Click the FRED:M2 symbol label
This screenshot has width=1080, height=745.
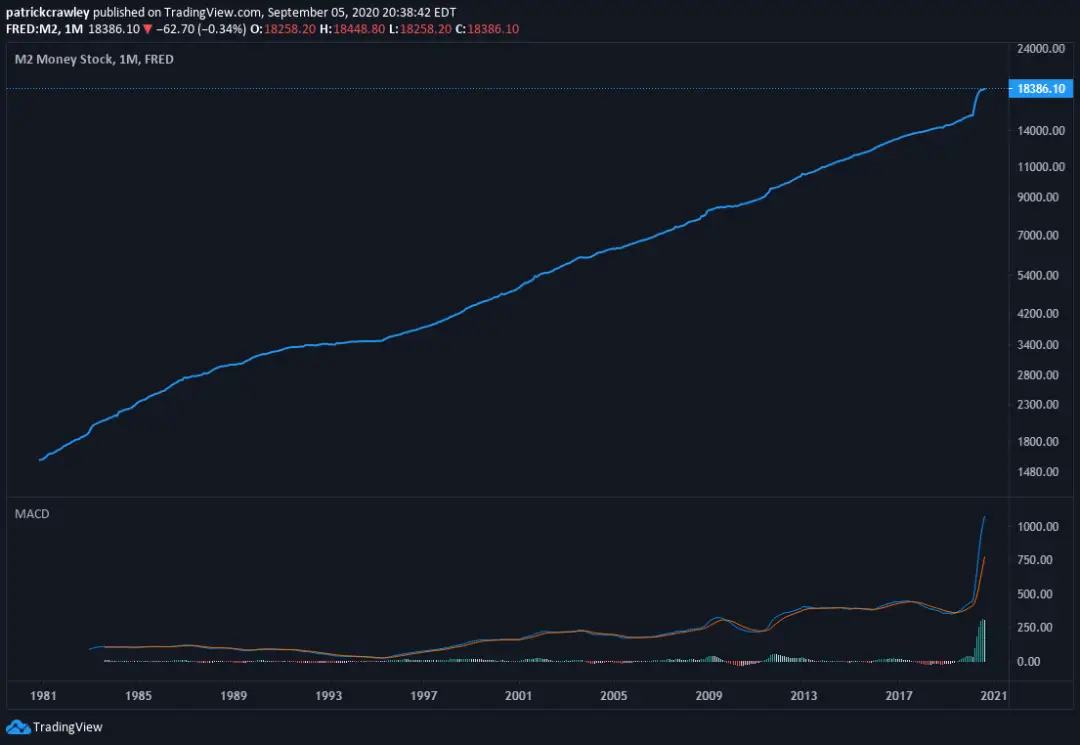(32, 29)
